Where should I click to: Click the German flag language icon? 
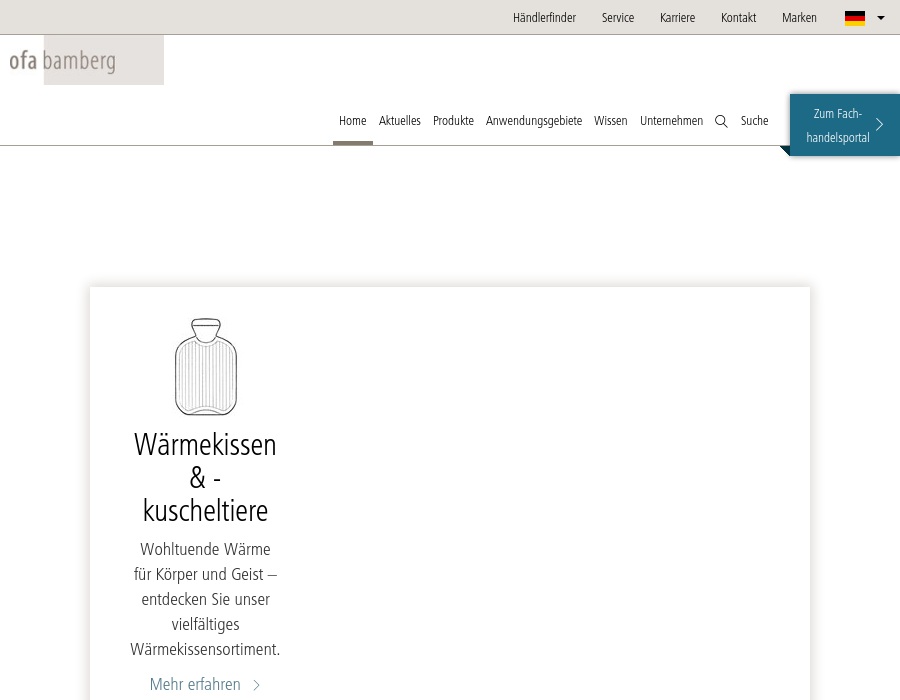tap(855, 18)
